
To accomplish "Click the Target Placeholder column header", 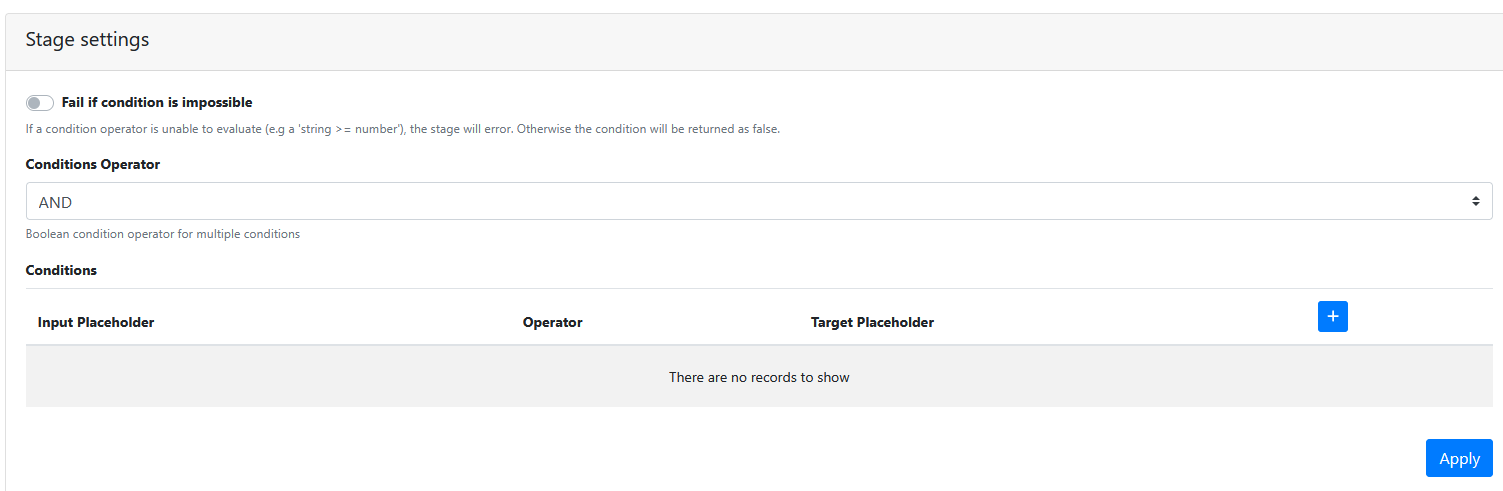I will pyautogui.click(x=872, y=323).
